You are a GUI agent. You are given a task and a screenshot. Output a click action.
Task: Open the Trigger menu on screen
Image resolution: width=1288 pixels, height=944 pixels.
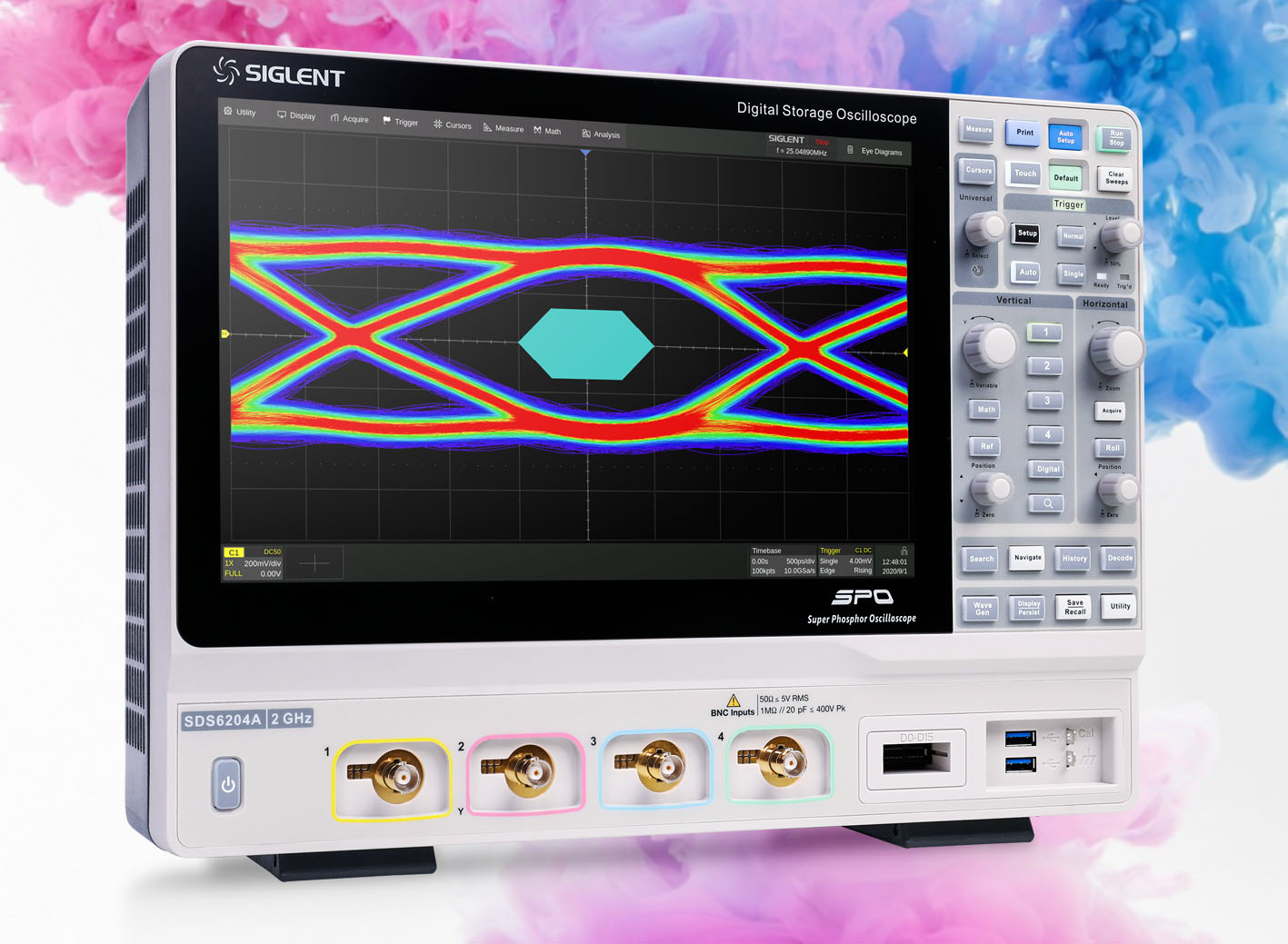click(x=401, y=122)
